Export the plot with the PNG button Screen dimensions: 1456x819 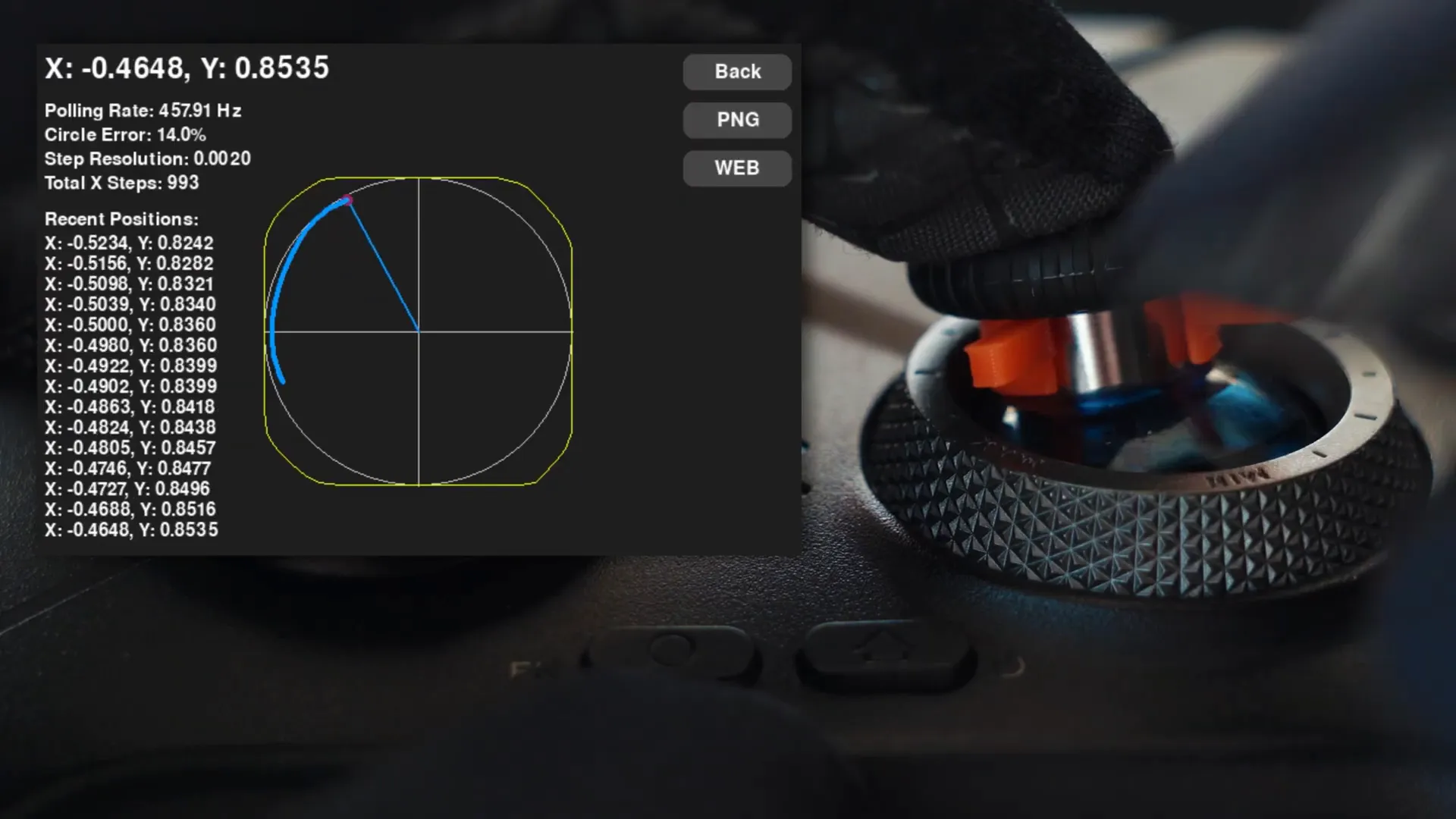tap(737, 120)
